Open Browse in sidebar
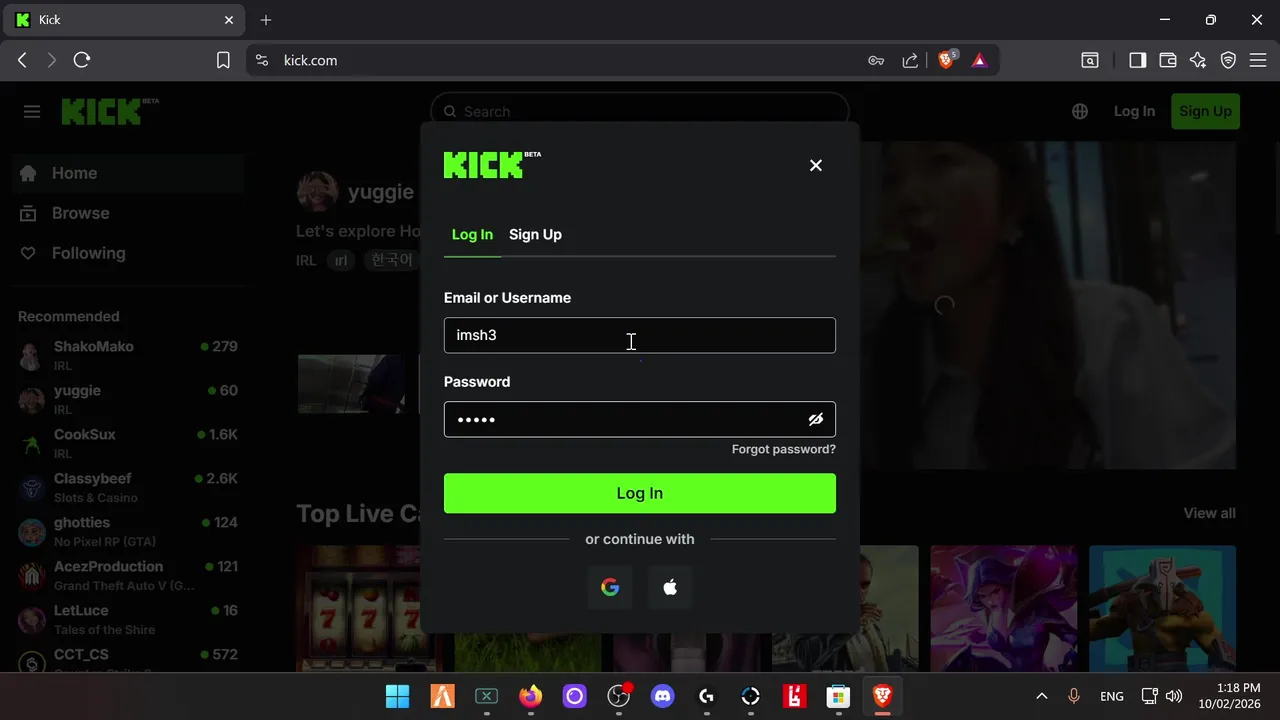1280x720 pixels. (x=128, y=213)
